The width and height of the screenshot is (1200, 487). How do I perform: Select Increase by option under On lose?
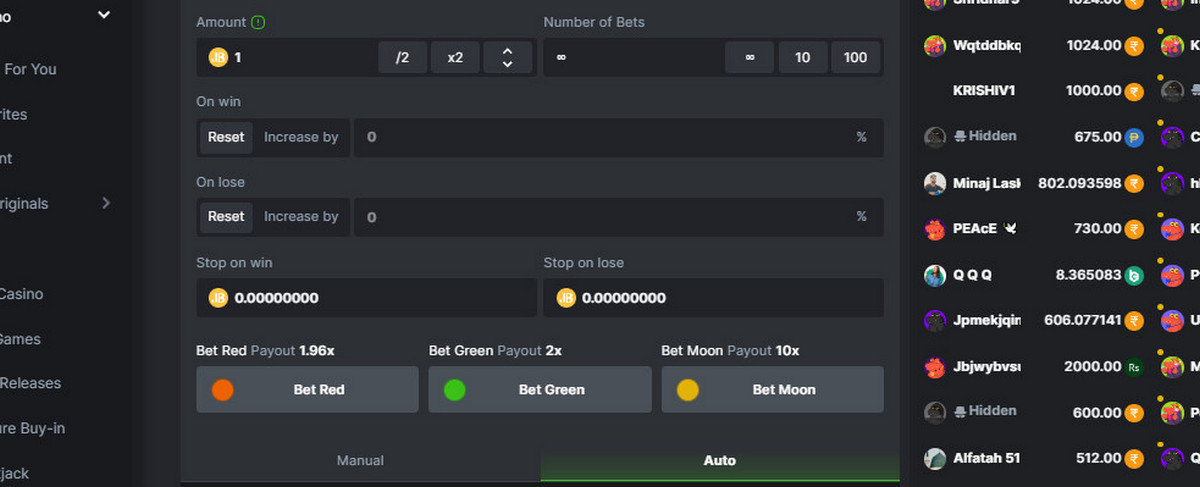click(301, 217)
